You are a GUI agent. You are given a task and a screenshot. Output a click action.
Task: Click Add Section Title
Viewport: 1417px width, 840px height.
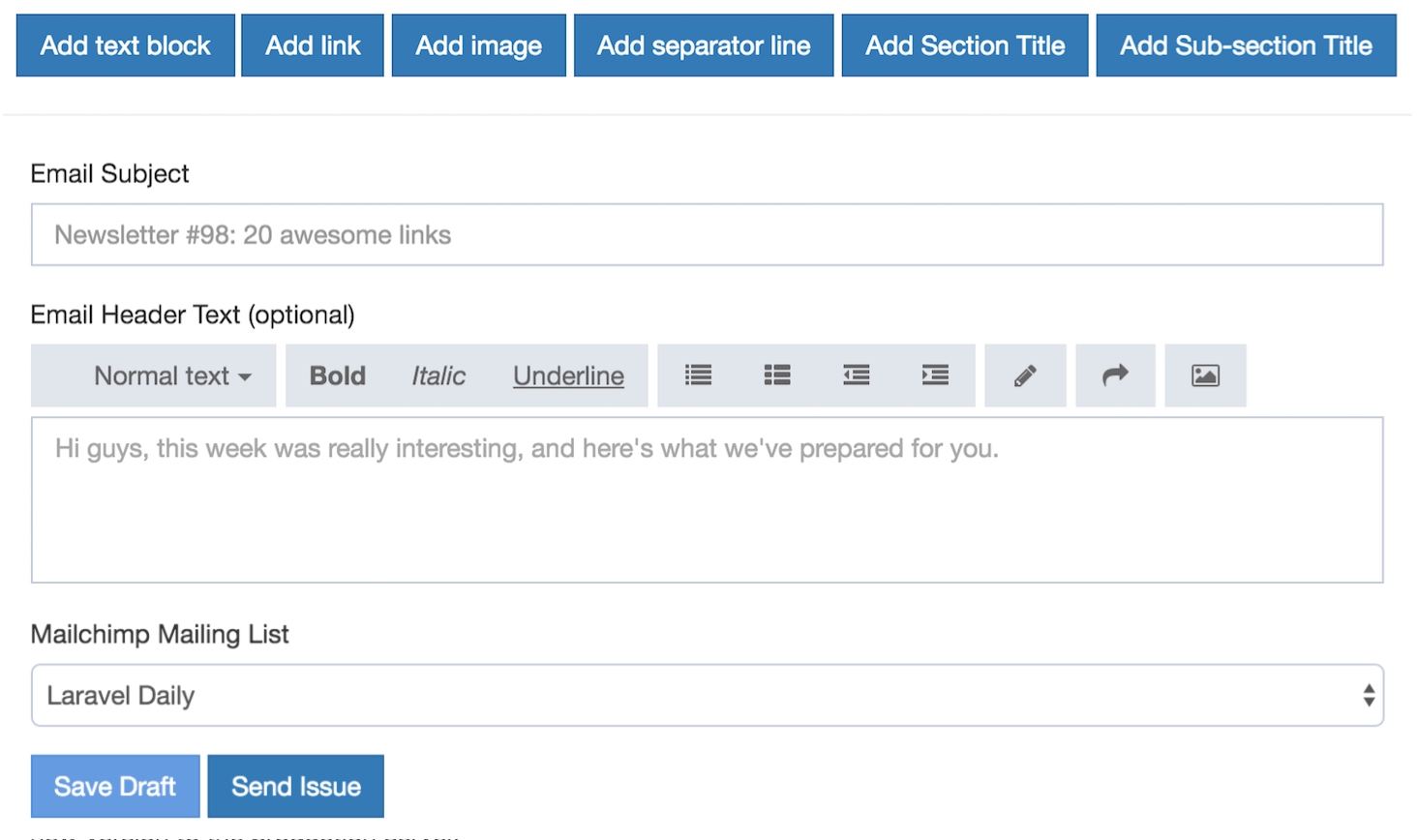tap(965, 45)
